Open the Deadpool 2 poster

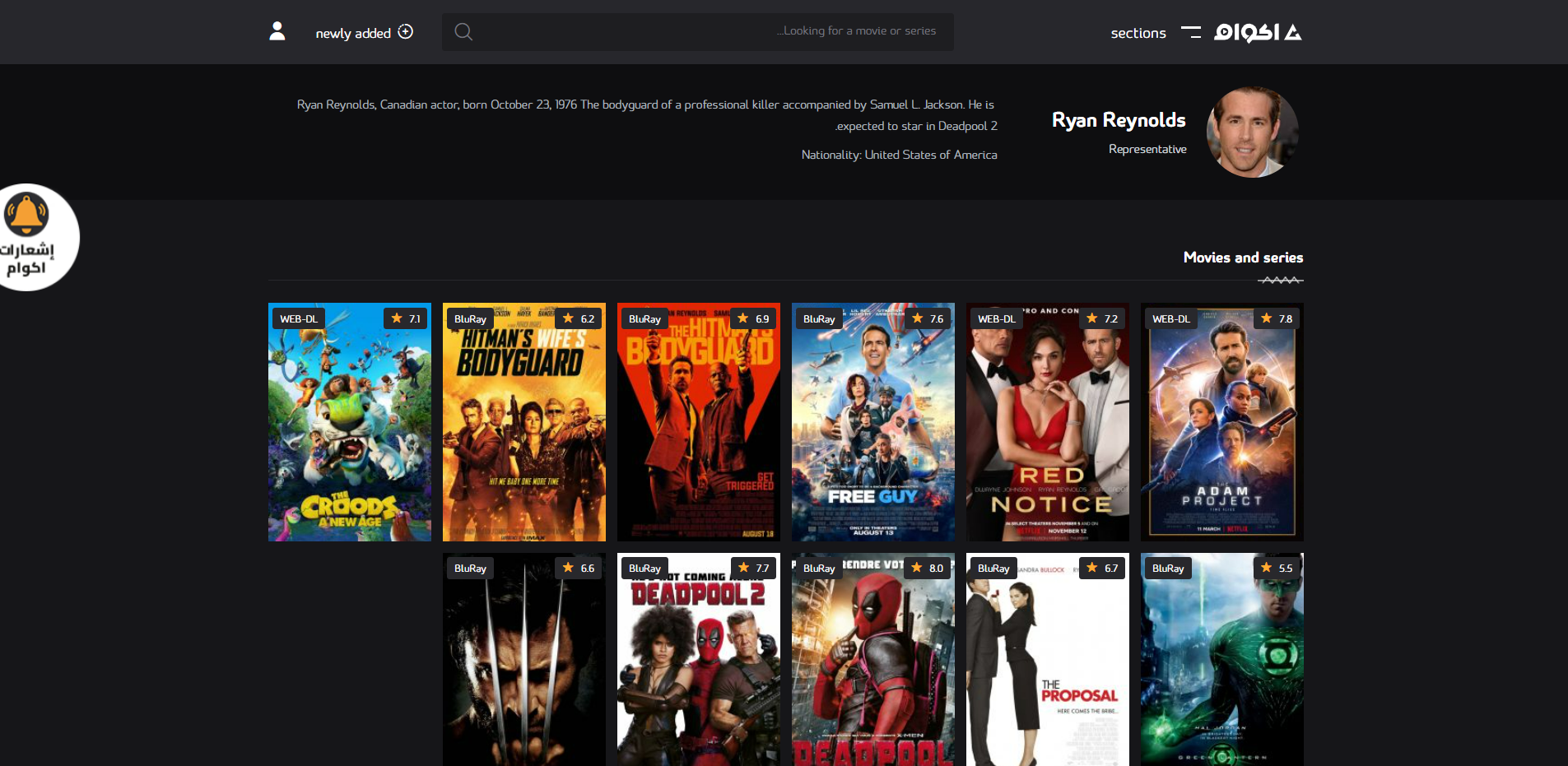point(698,660)
